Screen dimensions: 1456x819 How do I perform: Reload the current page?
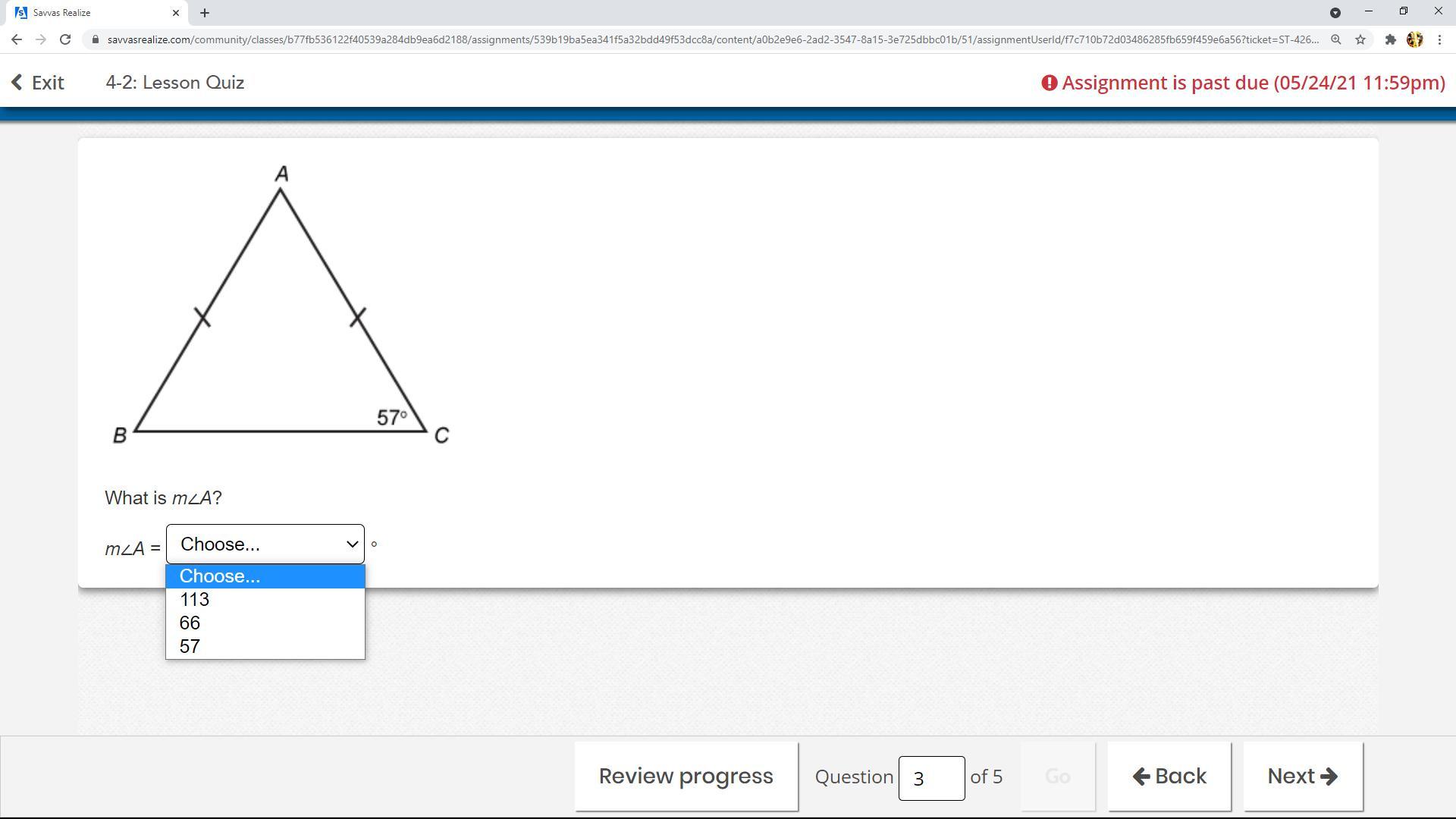[x=65, y=39]
